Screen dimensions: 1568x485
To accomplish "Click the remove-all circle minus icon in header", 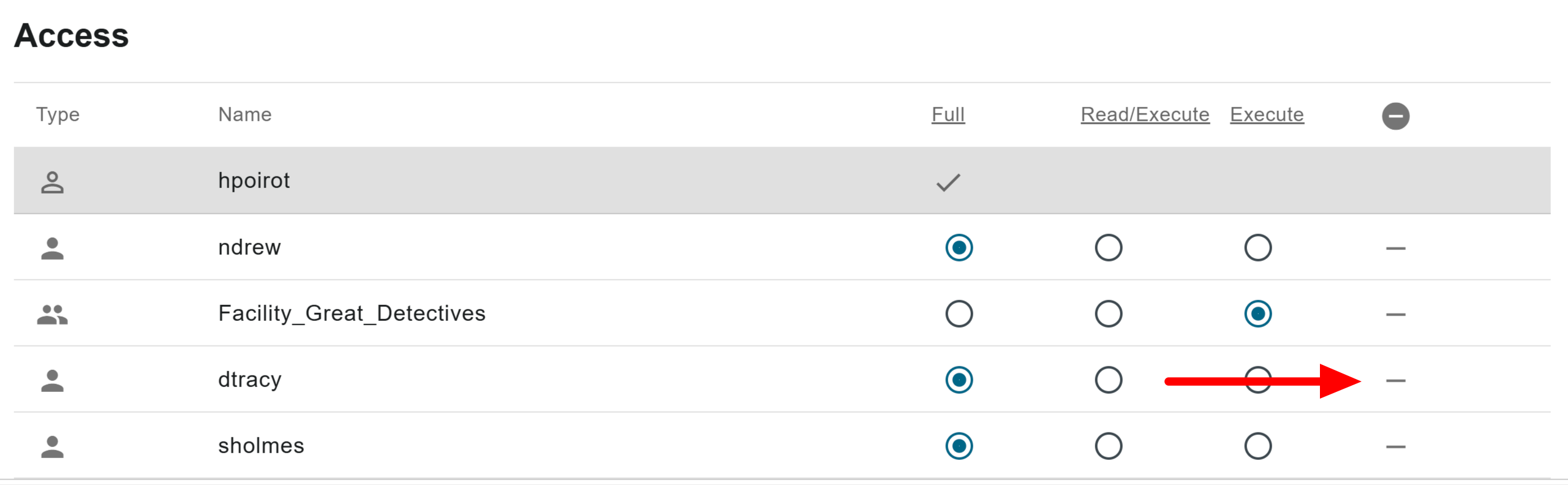I will [x=1395, y=116].
